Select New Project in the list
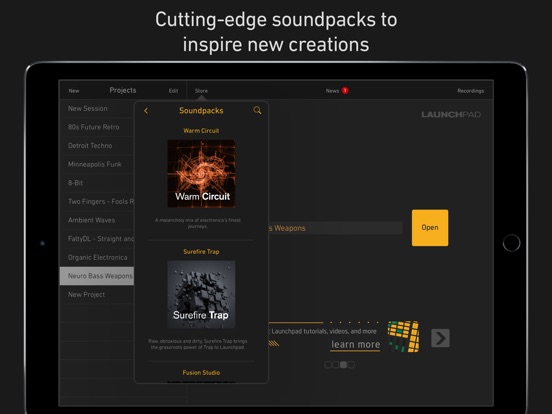Image resolution: width=552 pixels, height=414 pixels. click(97, 295)
